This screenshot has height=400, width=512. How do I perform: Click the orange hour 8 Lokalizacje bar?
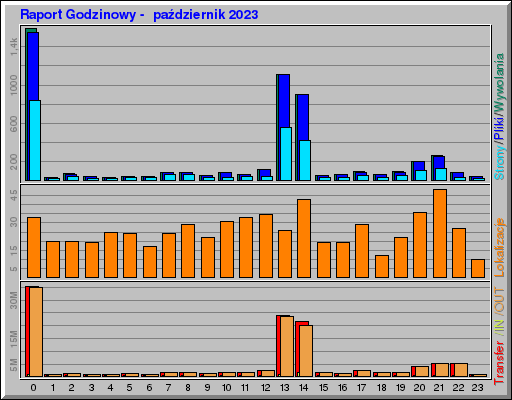pos(188,251)
